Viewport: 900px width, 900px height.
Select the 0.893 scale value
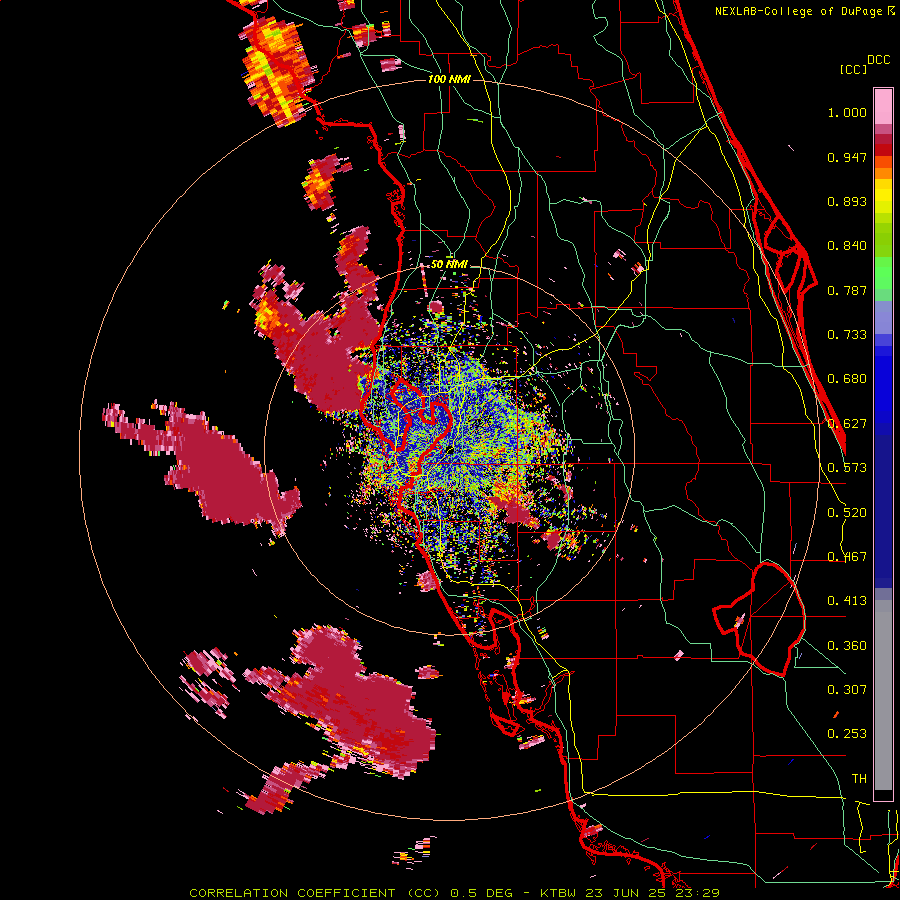(847, 201)
